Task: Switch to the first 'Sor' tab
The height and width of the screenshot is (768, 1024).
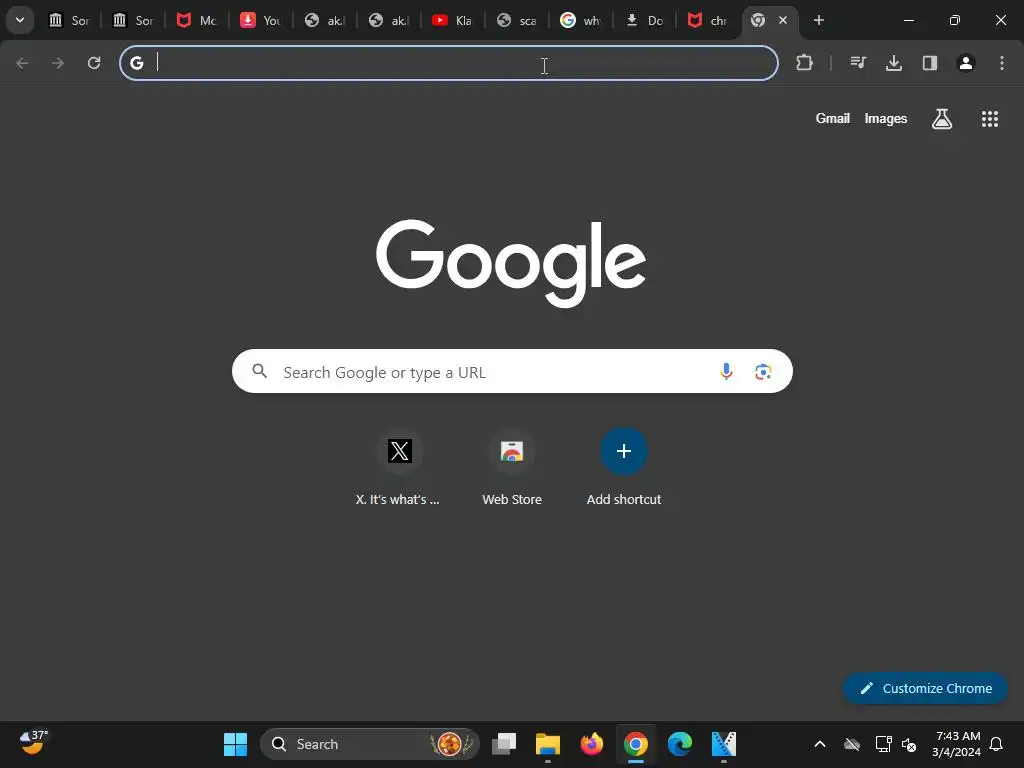Action: [x=69, y=20]
